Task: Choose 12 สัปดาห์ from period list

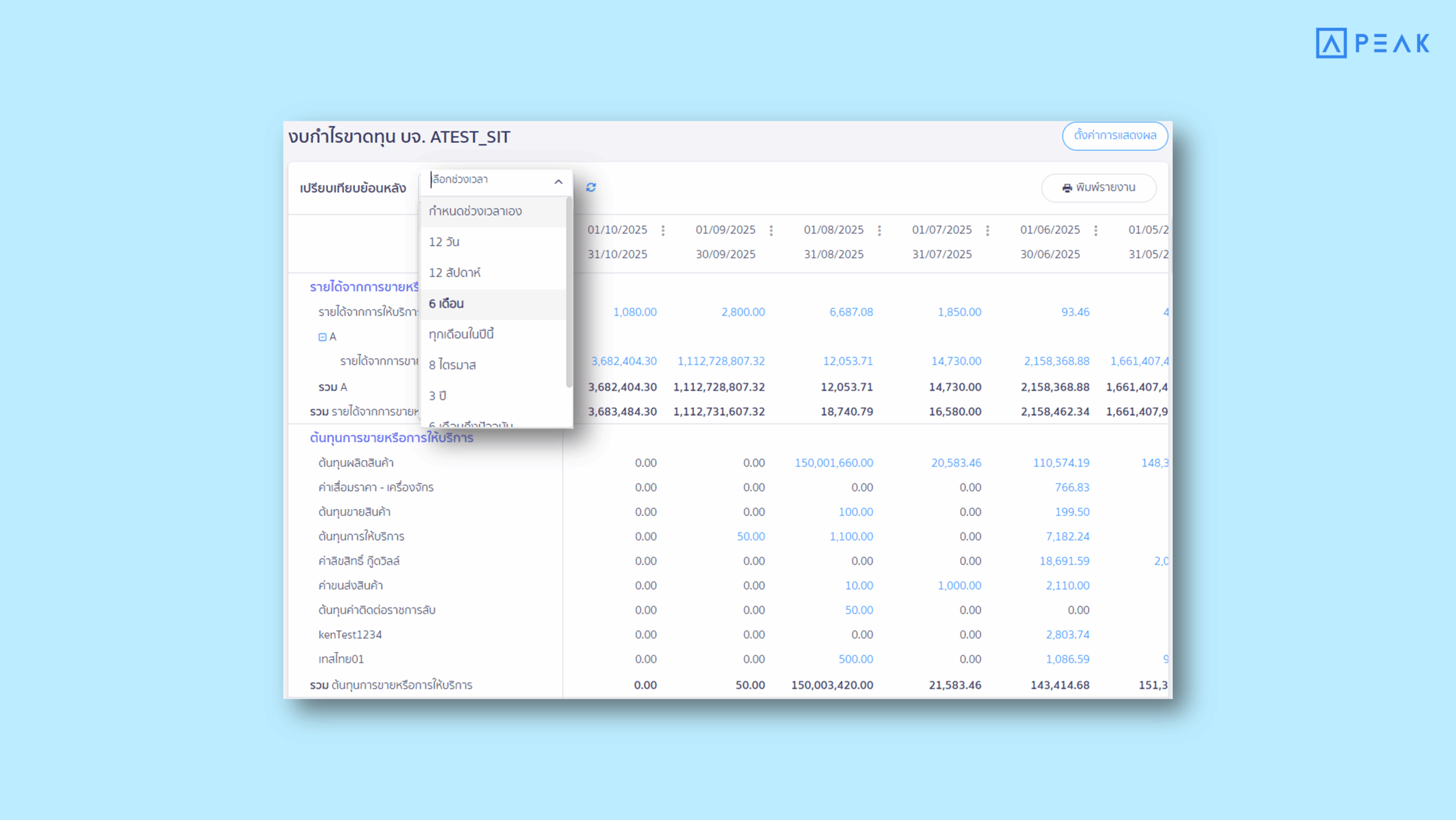Action: pos(454,273)
